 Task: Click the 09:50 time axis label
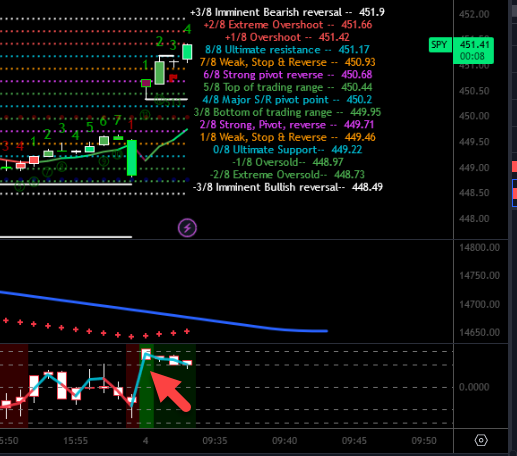pos(424,441)
